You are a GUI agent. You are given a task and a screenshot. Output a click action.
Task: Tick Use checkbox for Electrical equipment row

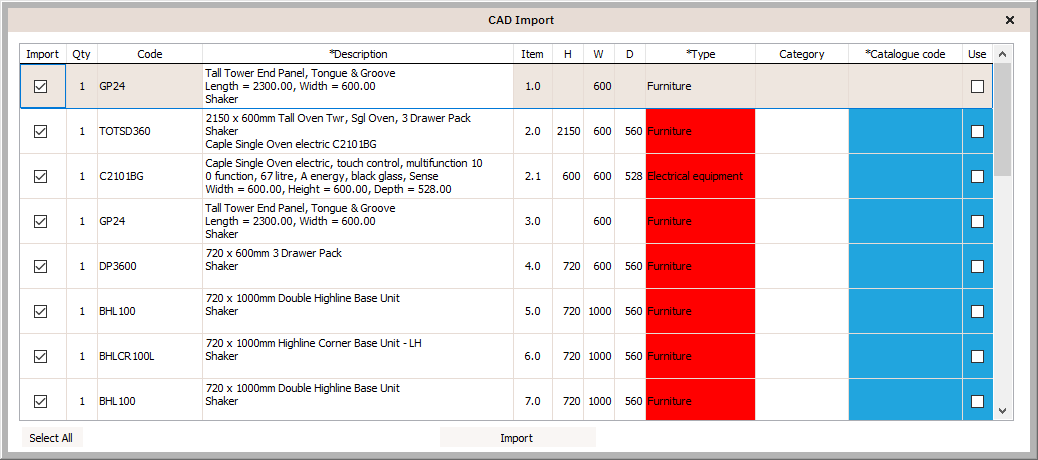(977, 177)
